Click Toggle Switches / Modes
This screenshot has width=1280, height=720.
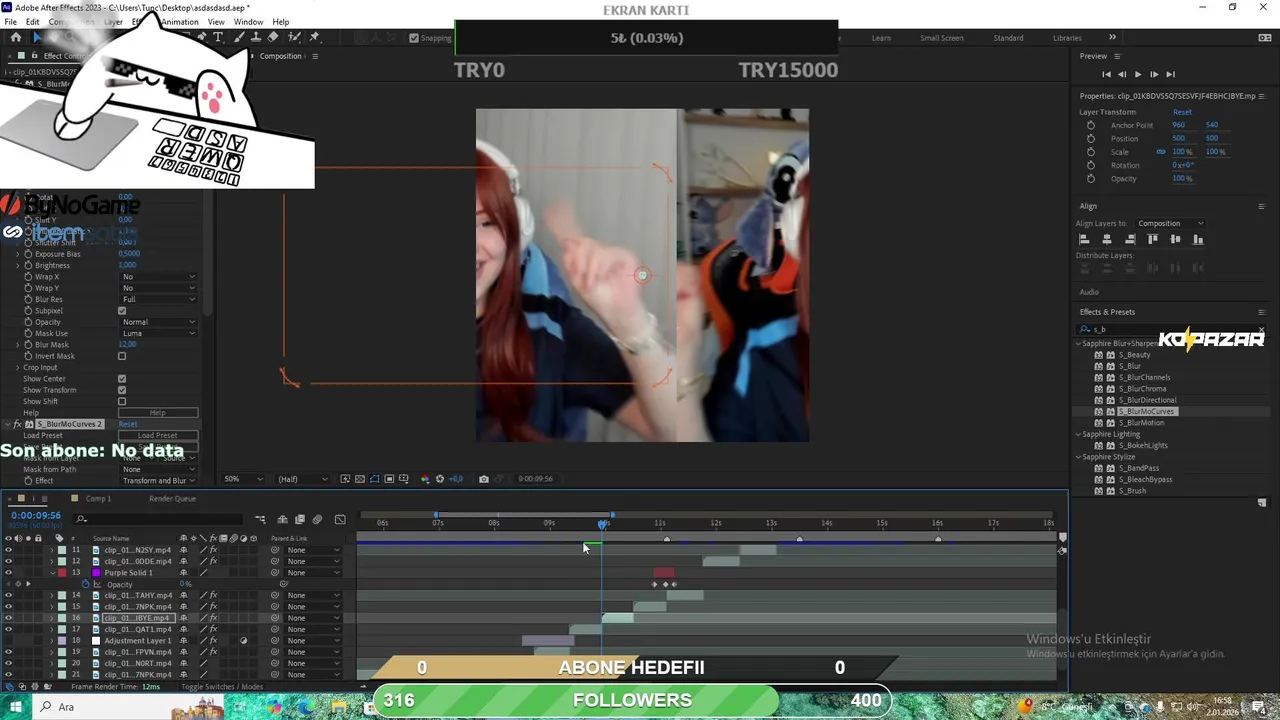[x=222, y=687]
